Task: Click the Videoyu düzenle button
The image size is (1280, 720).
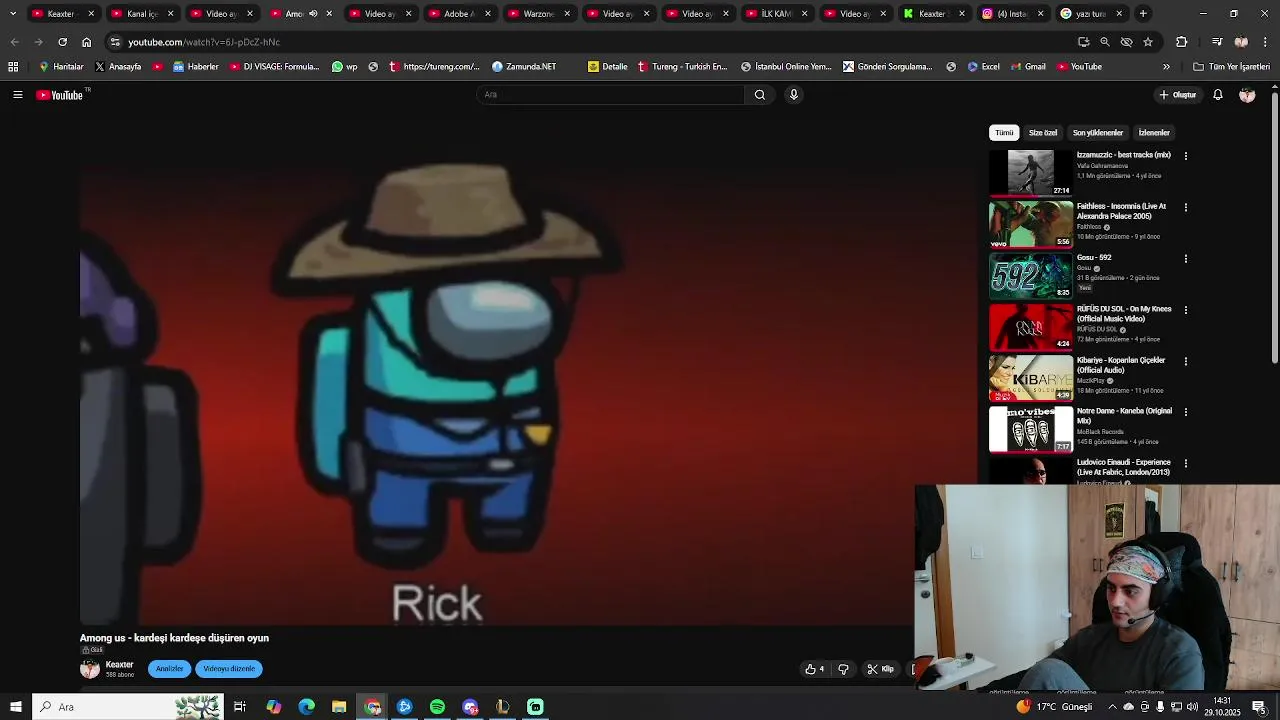Action: coord(229,669)
